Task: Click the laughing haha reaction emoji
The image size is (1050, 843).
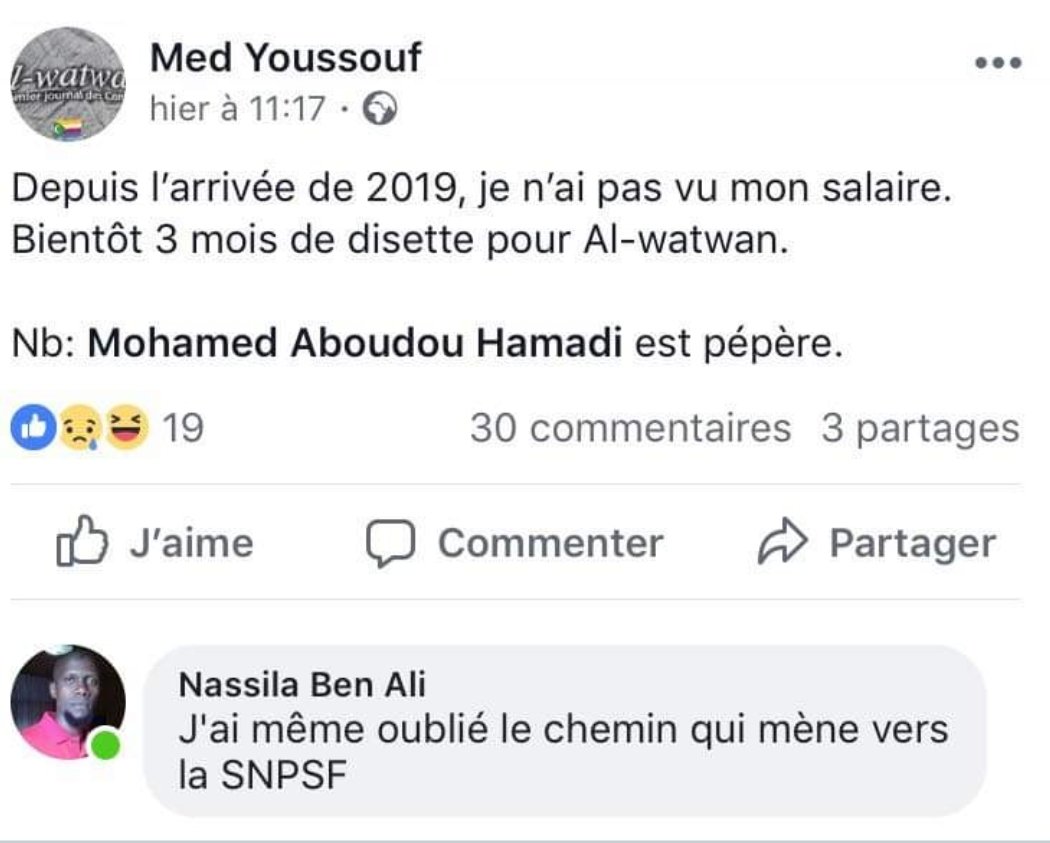Action: [126, 429]
